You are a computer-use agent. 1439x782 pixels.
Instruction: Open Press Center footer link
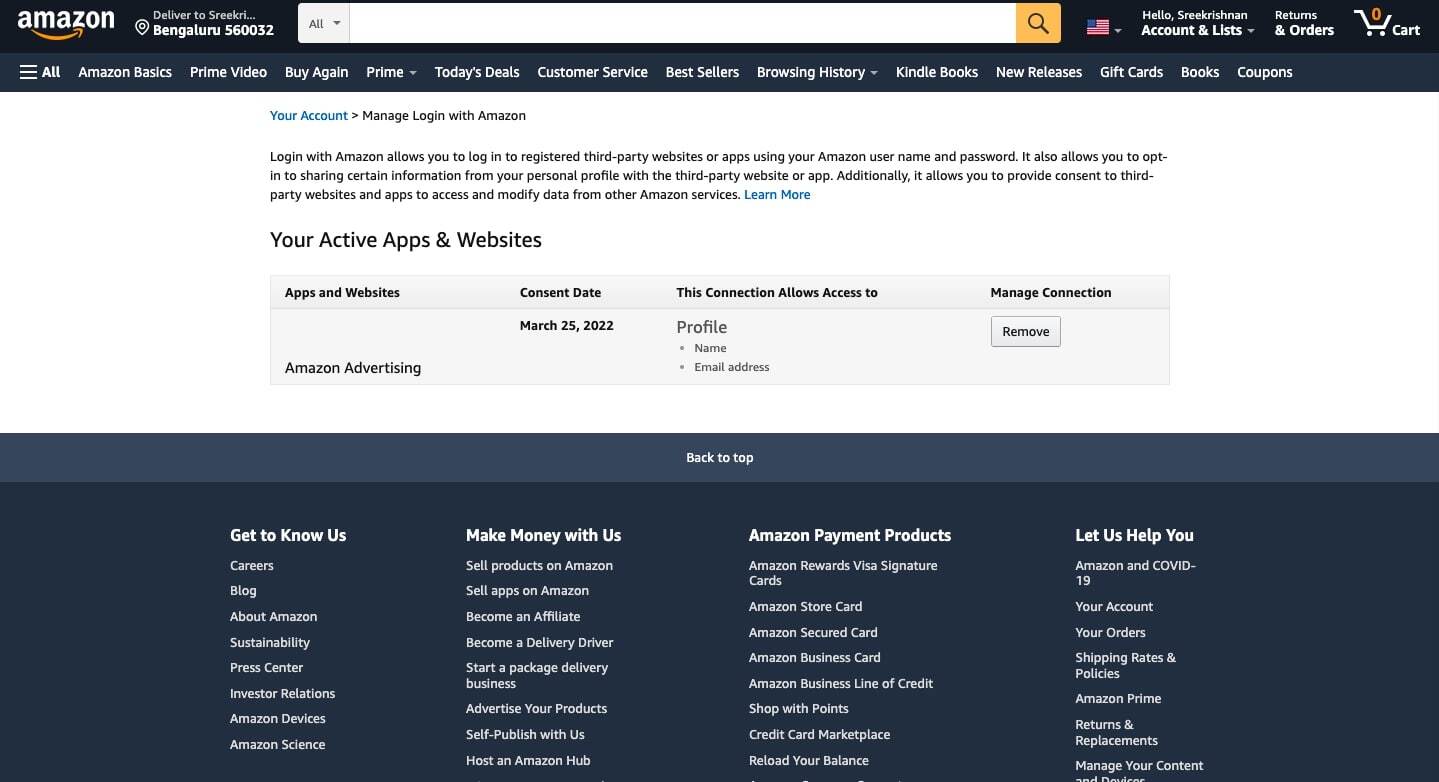[266, 668]
